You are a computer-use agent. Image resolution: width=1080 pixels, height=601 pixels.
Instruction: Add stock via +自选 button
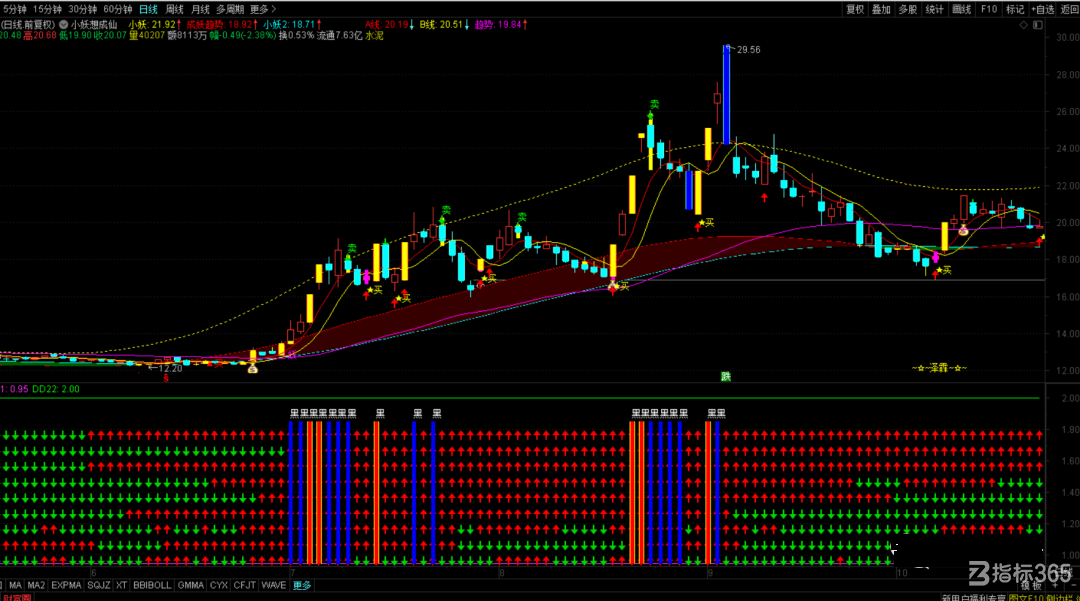[1043, 9]
